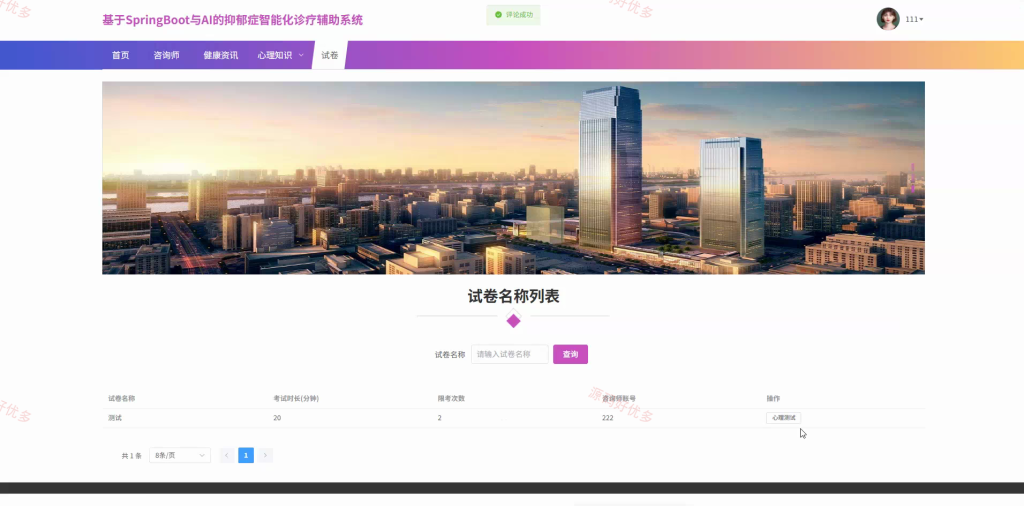Image resolution: width=1024 pixels, height=506 pixels.
Task: Select page 1 in pagination
Action: (246, 455)
